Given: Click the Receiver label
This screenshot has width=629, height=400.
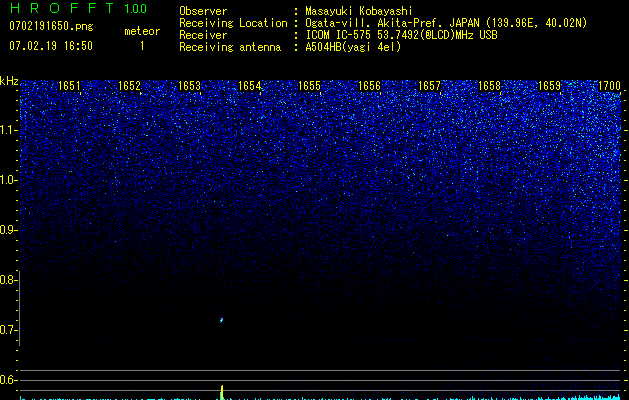Looking at the screenshot, I should coord(203,35).
